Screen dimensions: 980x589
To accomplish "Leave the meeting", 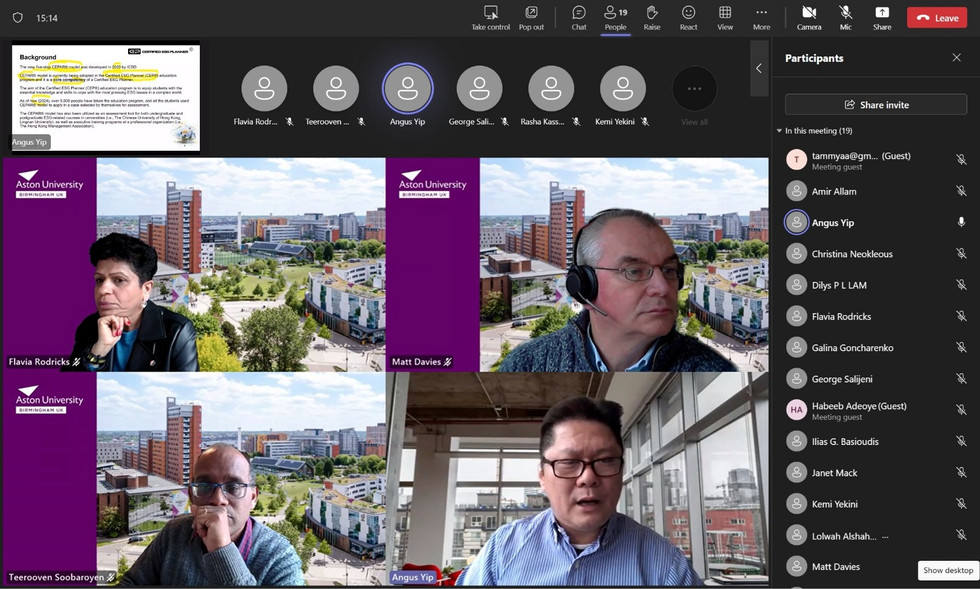I will 937,18.
